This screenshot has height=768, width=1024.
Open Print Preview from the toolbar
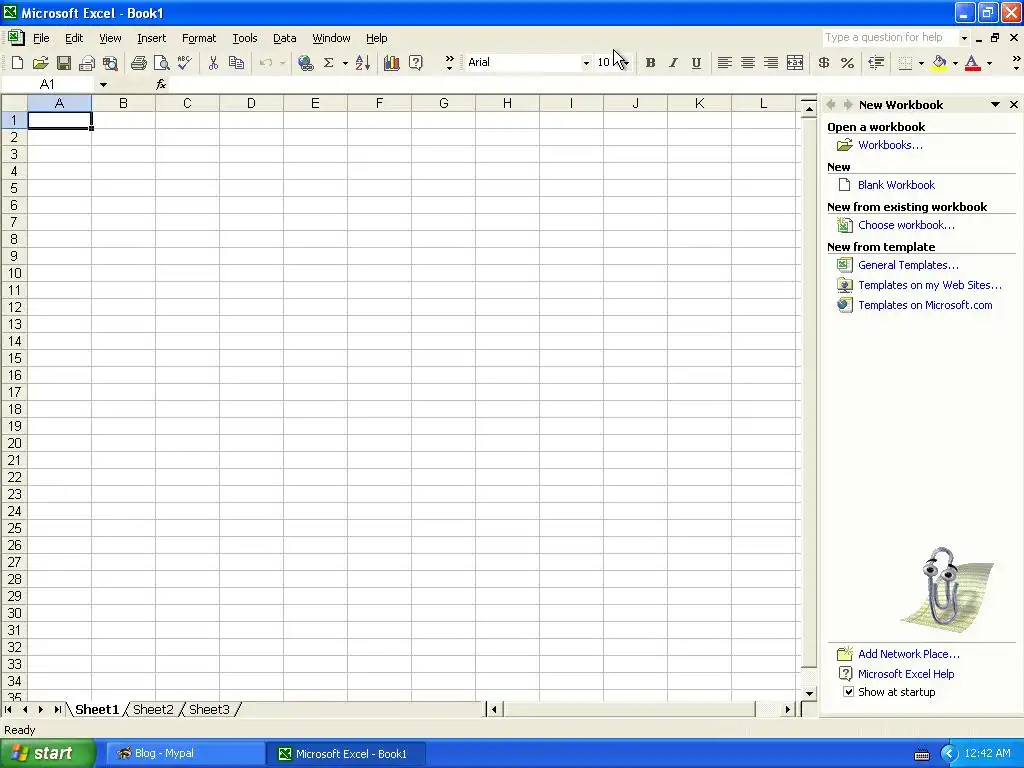[161, 63]
